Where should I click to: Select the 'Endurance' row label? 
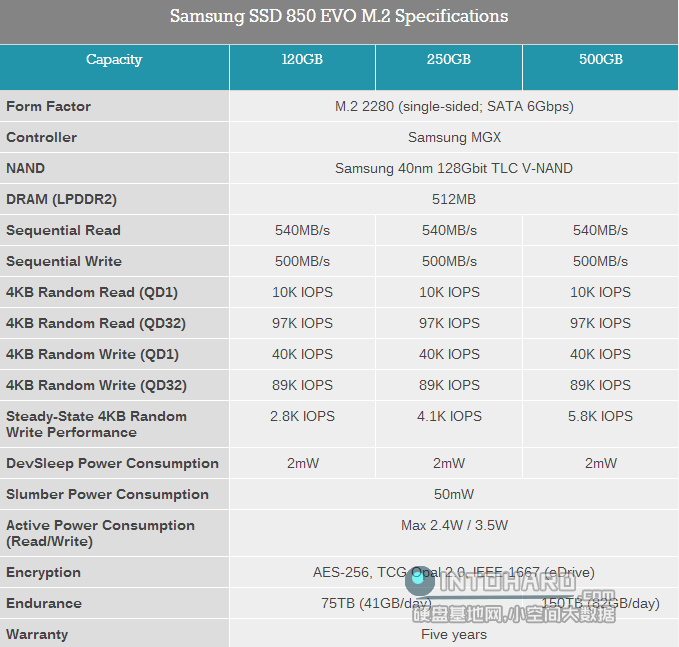pos(44,603)
